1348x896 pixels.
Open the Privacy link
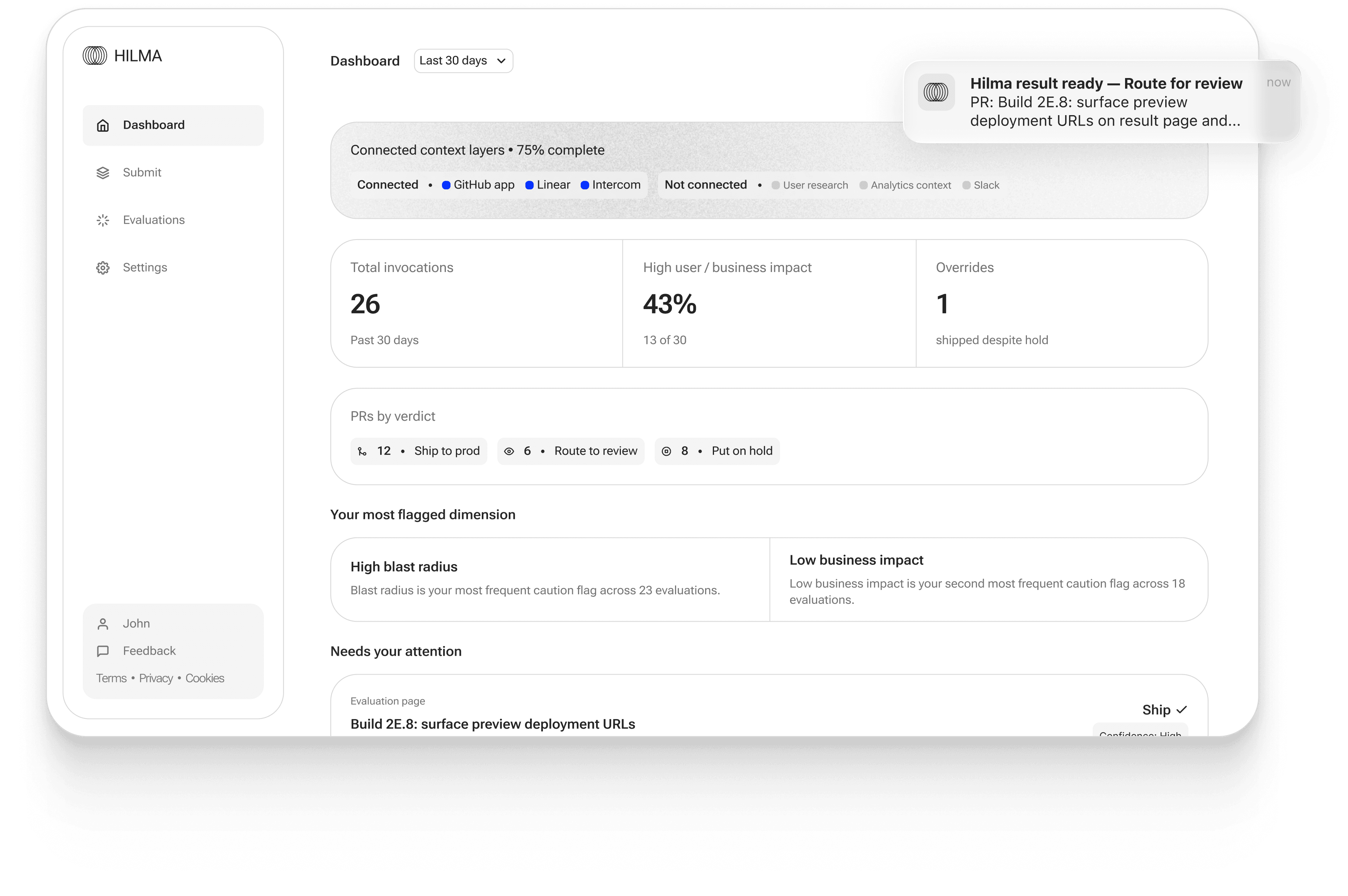coord(155,678)
